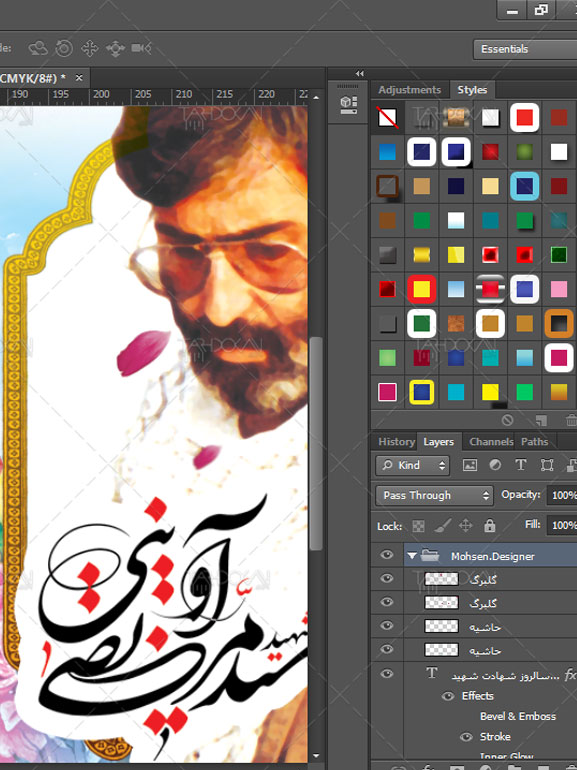This screenshot has height=770, width=577.
Task: Hide the Mohsen.Designer group
Action: tap(387, 555)
